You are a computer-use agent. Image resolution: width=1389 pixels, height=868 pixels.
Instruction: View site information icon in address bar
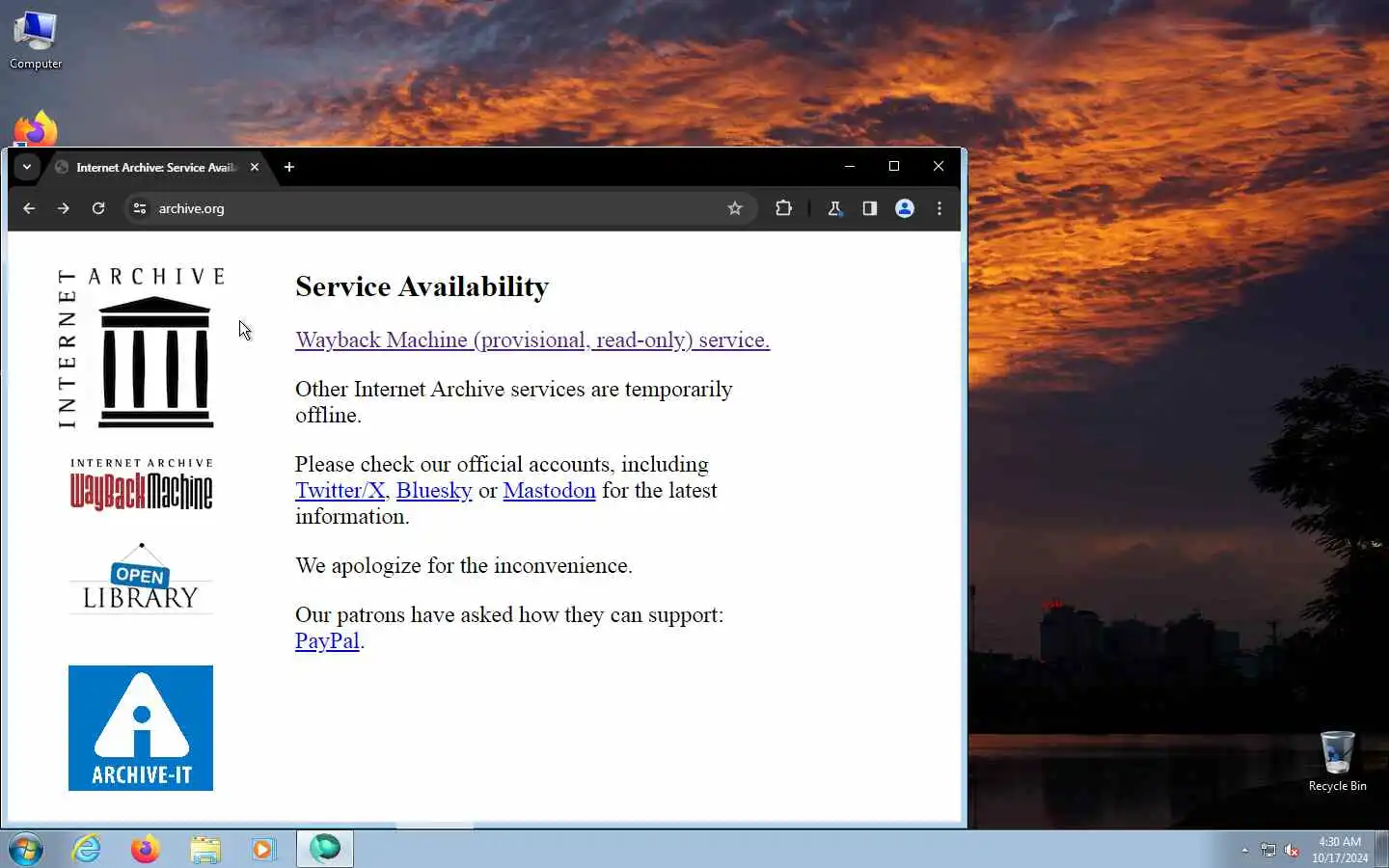tap(140, 208)
